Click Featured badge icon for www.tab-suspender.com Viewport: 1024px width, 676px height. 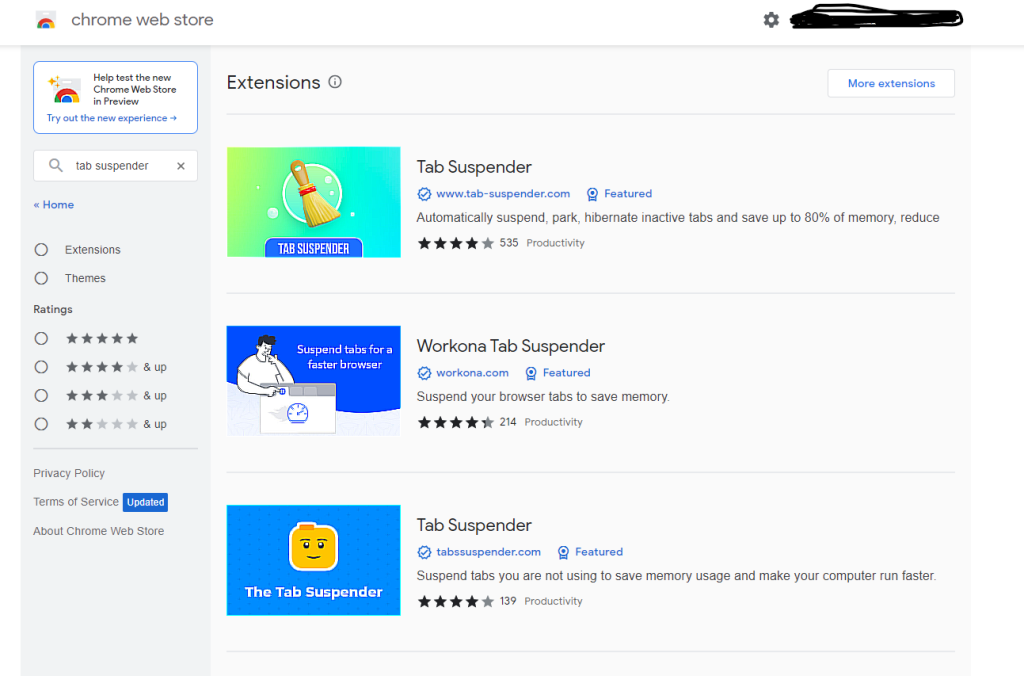tap(592, 194)
